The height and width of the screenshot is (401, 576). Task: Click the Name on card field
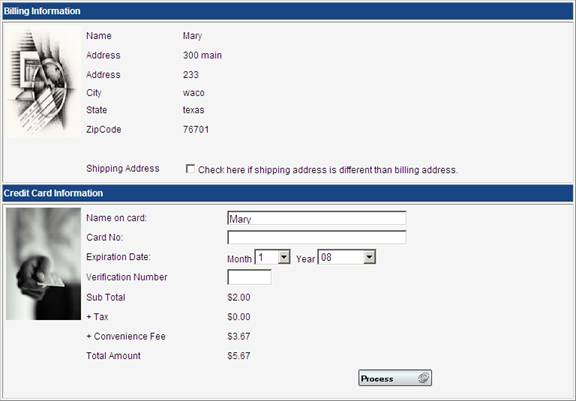point(317,218)
